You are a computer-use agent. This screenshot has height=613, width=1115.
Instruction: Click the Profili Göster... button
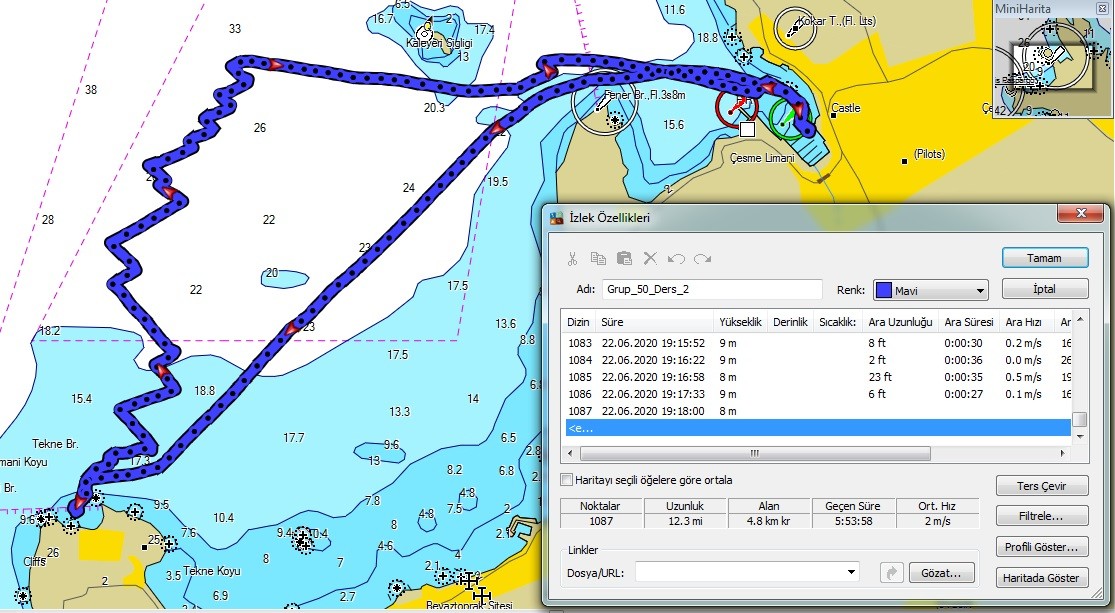tap(1042, 547)
